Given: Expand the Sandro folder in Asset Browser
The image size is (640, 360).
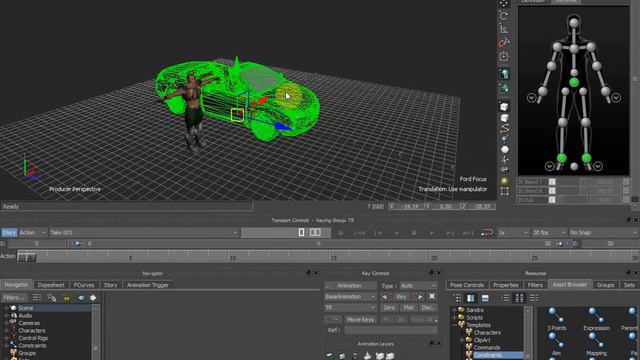Looking at the screenshot, I should click(454, 310).
